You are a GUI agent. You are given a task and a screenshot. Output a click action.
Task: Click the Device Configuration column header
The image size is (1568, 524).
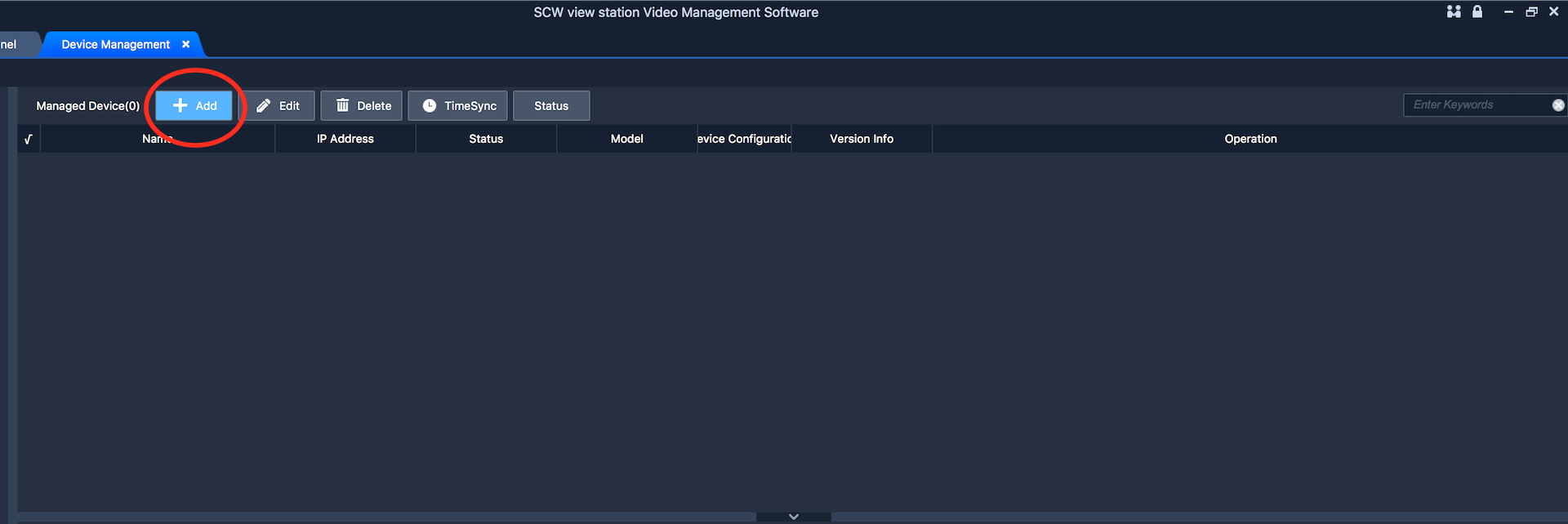(x=744, y=139)
